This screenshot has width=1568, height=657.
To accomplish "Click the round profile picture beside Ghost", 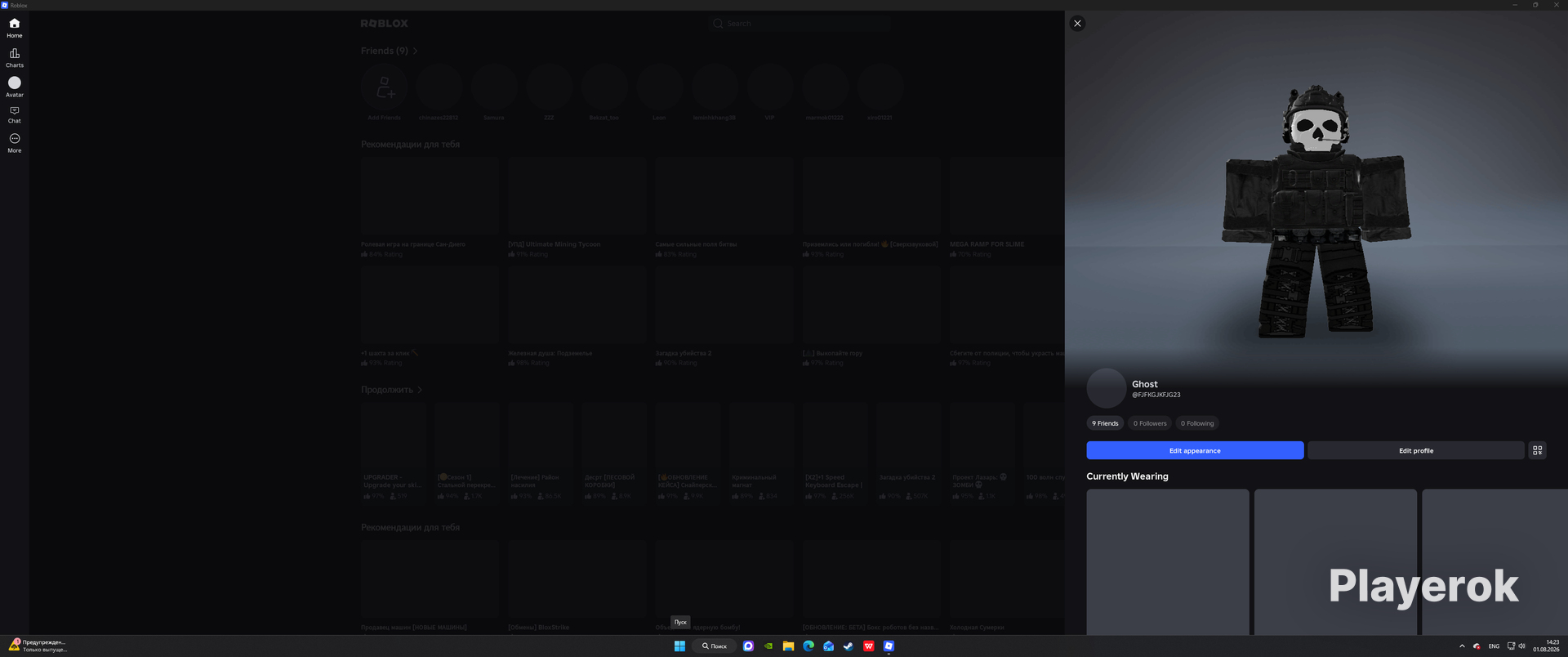I will [x=1107, y=388].
